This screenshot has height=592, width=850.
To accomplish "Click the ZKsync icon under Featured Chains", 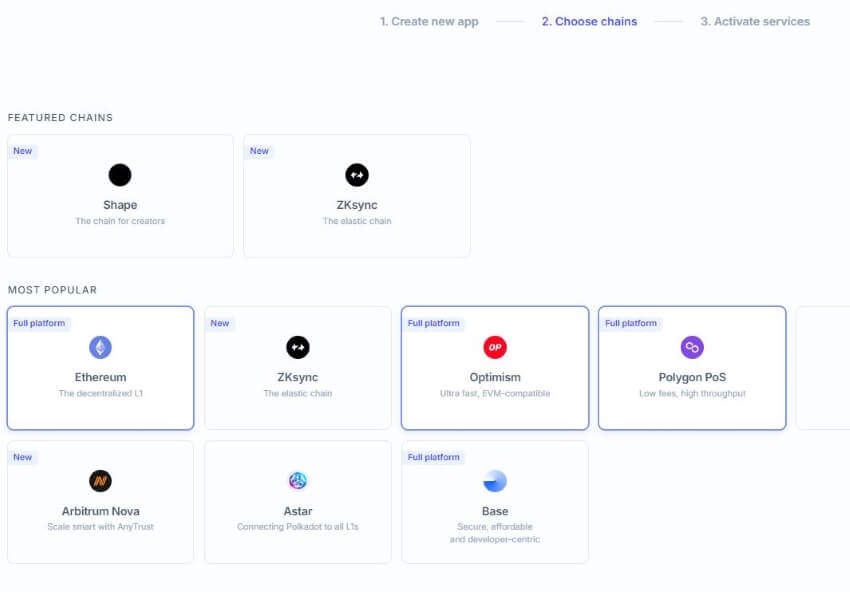I will click(x=357, y=174).
